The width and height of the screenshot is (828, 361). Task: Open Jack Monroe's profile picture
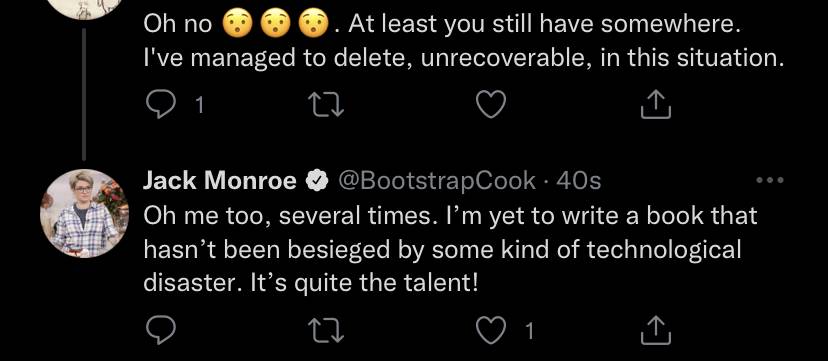pos(84,213)
